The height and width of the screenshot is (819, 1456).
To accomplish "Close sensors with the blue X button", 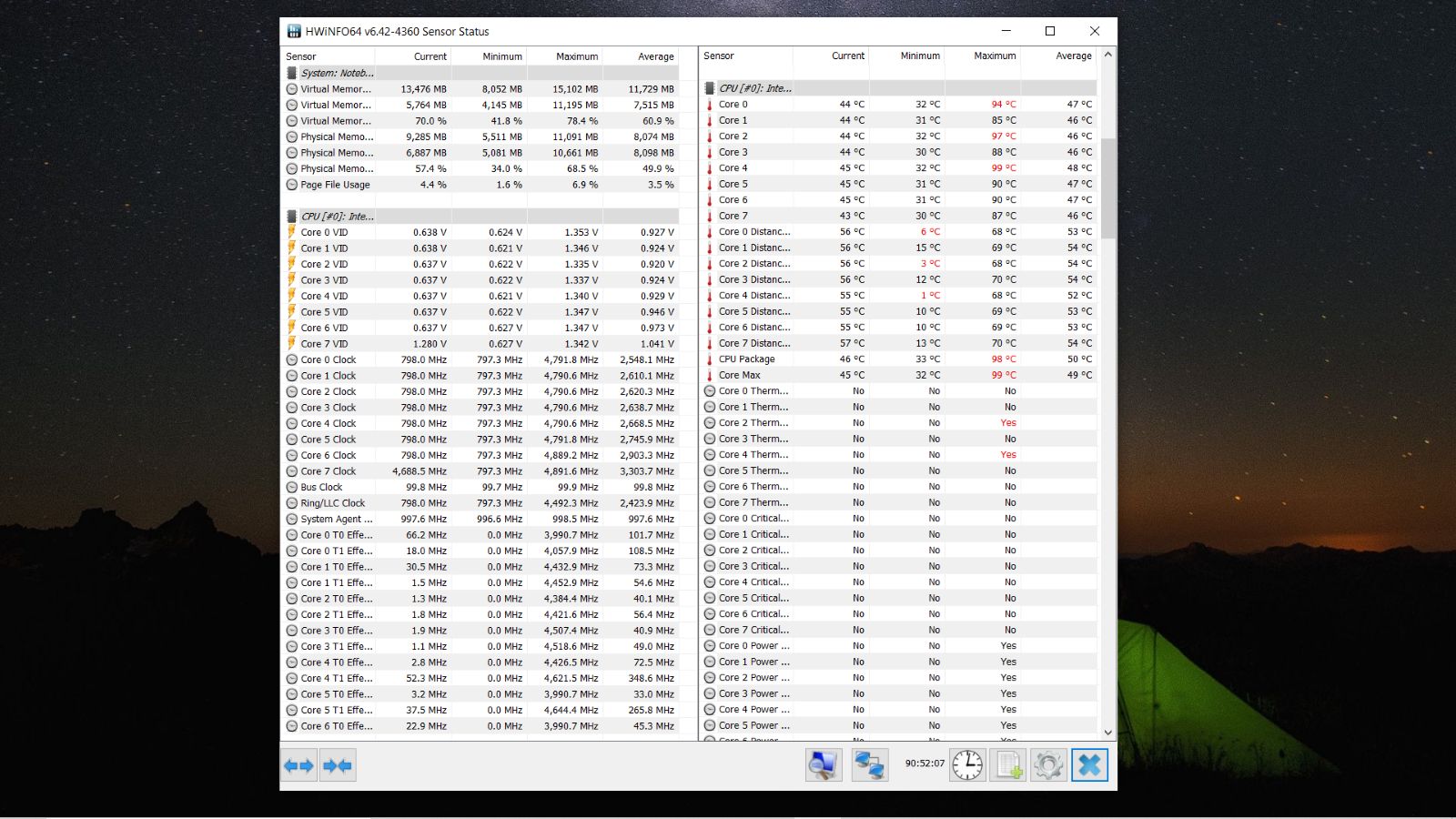I will 1089,765.
